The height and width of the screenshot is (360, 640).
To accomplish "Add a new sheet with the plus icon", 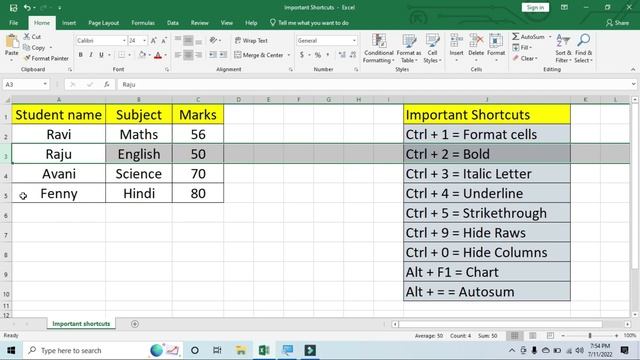I will [135, 324].
